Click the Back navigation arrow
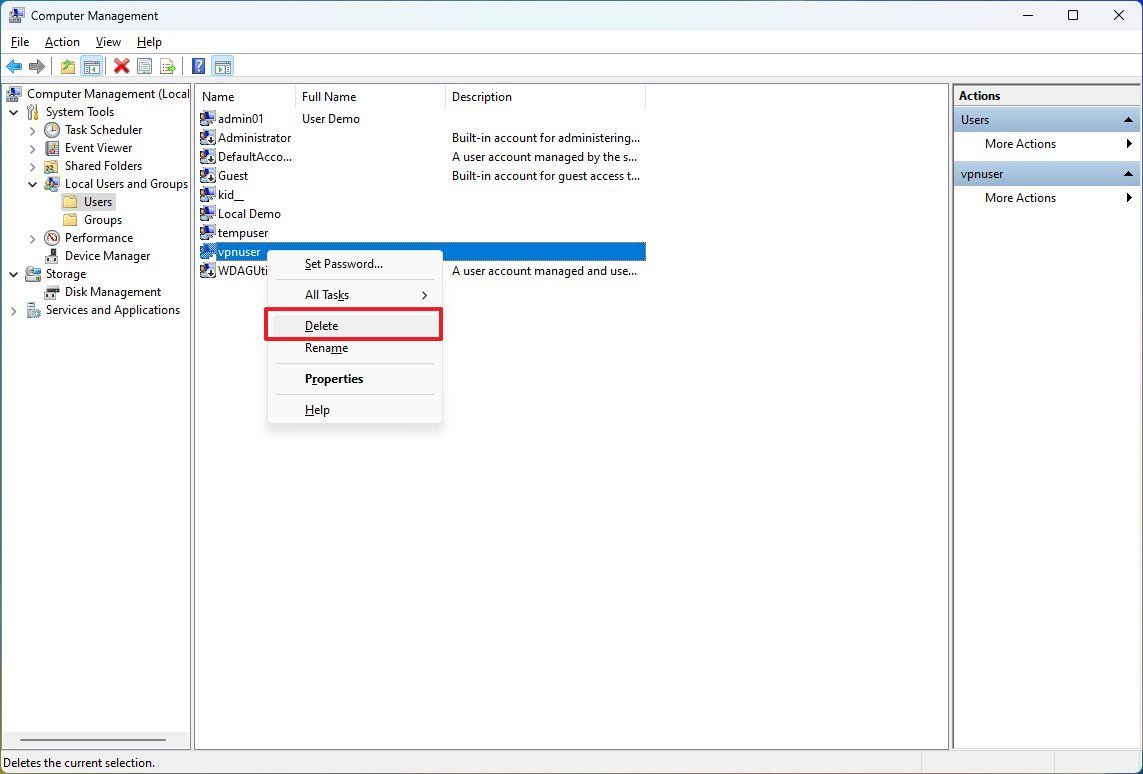 tap(14, 66)
